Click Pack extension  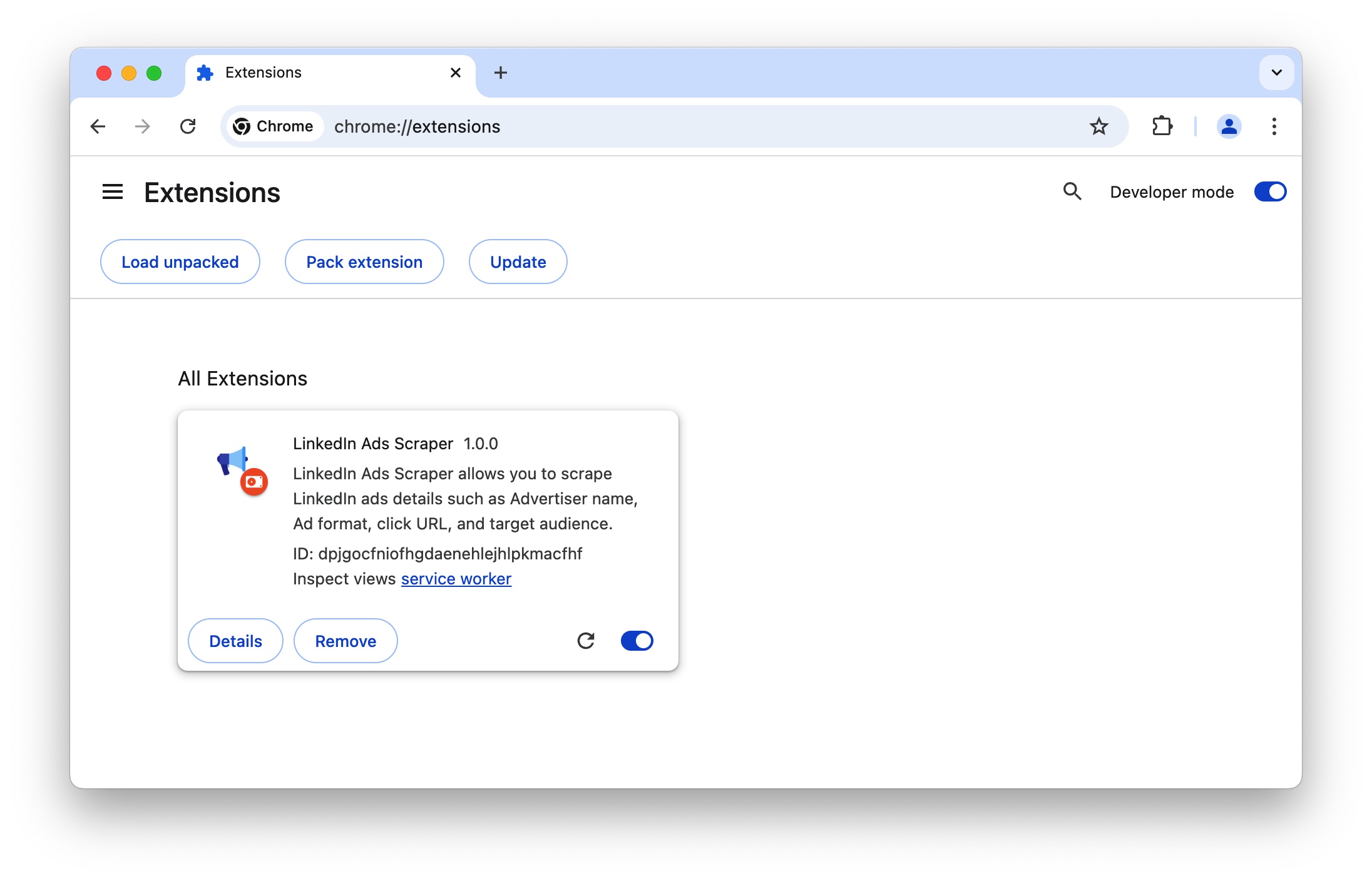coord(364,262)
